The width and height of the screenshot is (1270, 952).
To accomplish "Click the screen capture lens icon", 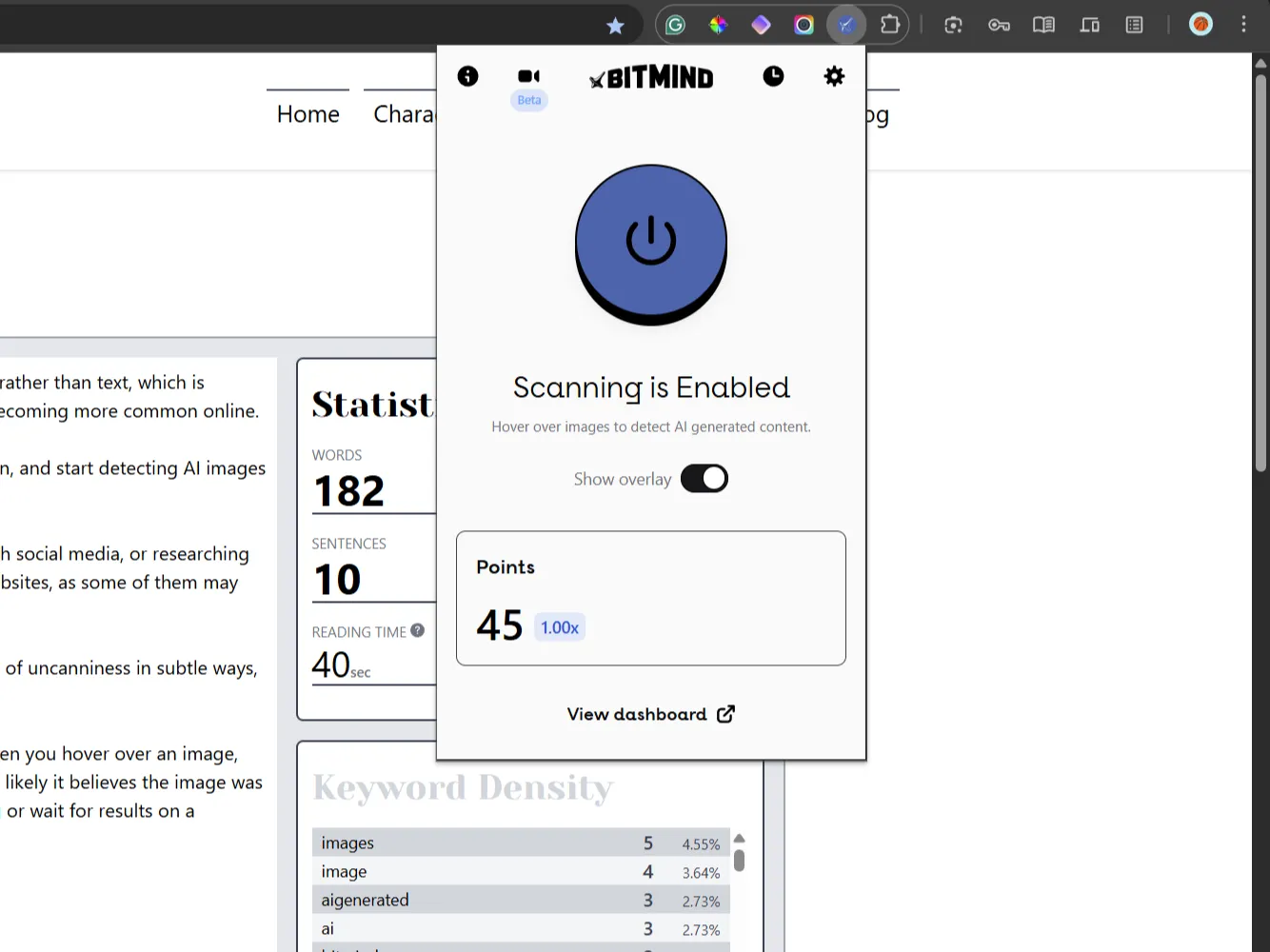I will coord(953,25).
